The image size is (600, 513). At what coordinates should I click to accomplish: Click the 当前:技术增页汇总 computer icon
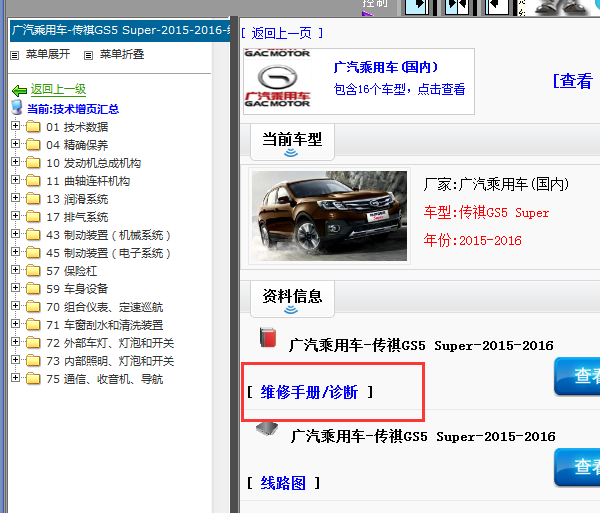coord(17,107)
